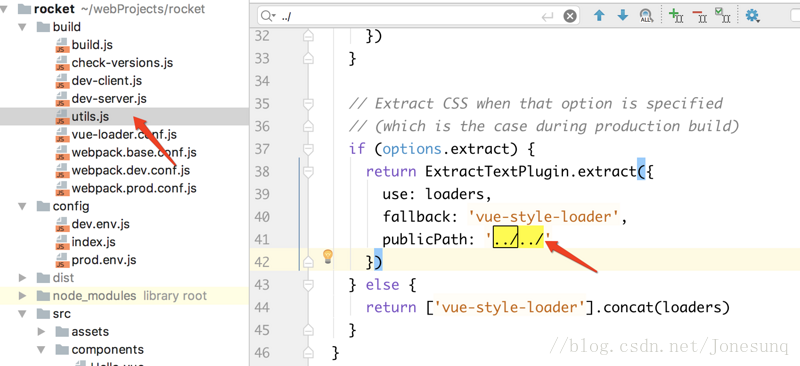Expand the dist folder
The height and width of the screenshot is (366, 800).
click(x=22, y=278)
